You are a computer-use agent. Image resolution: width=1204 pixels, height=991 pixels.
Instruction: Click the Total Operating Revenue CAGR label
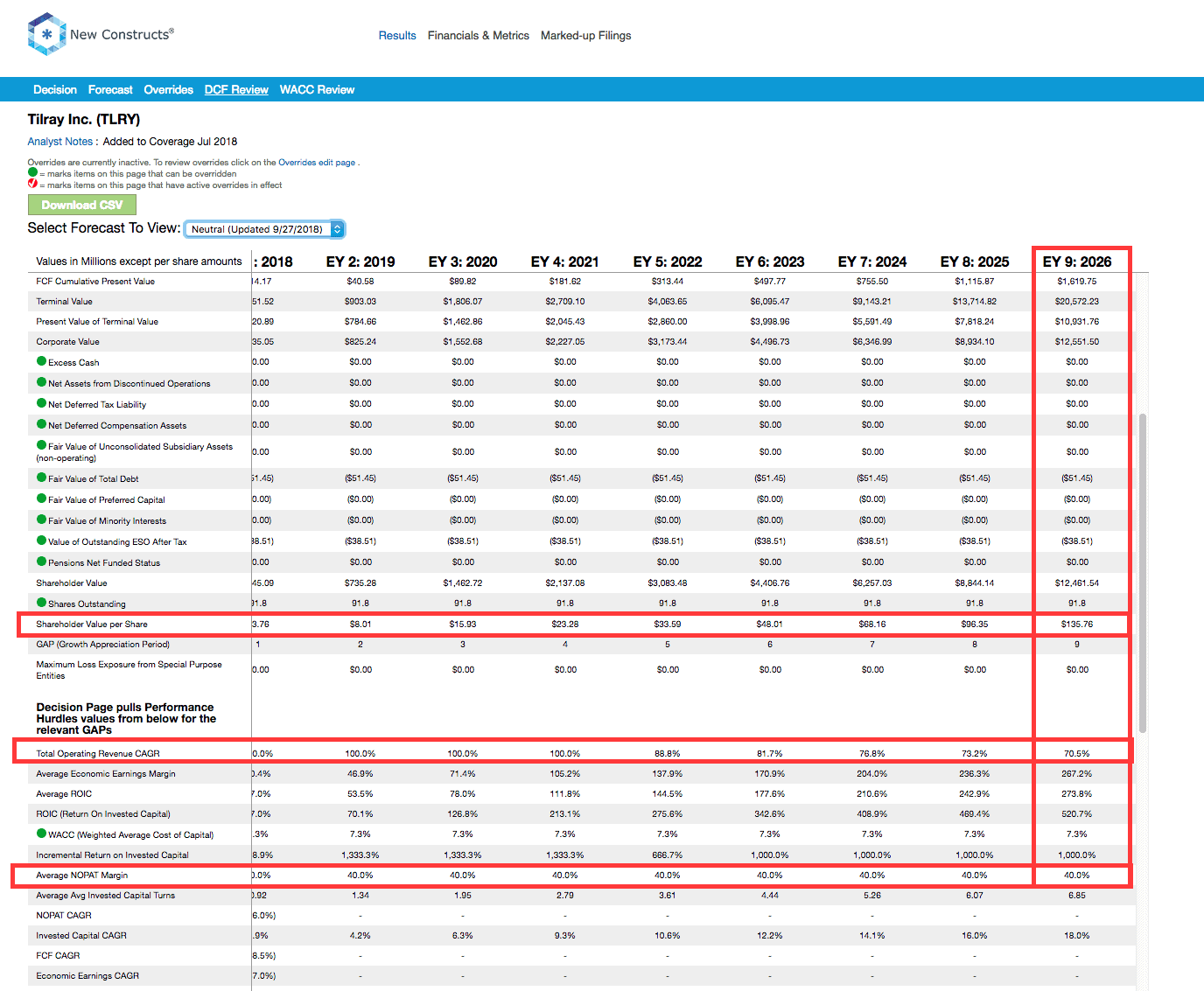pyautogui.click(x=98, y=753)
